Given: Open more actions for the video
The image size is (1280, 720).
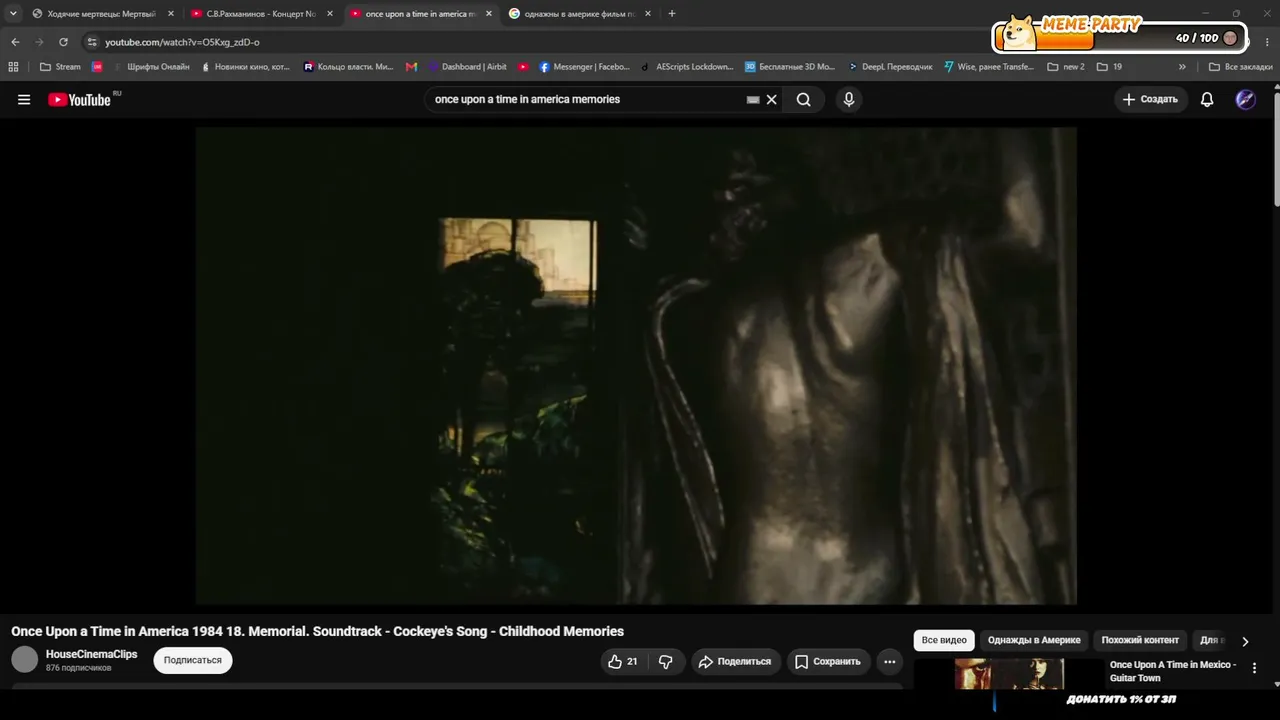Looking at the screenshot, I should tap(889, 661).
